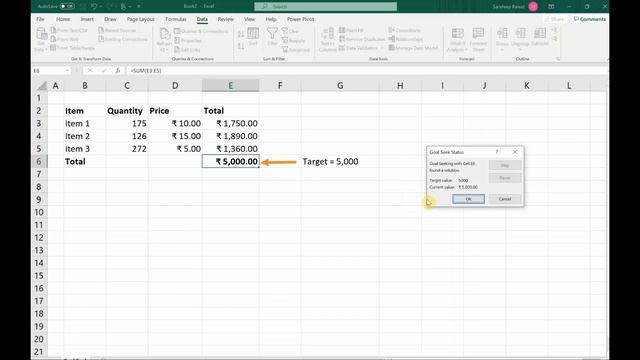Image resolution: width=640 pixels, height=360 pixels.
Task: Open Ribbon Display Options
Action: click(x=551, y=7)
